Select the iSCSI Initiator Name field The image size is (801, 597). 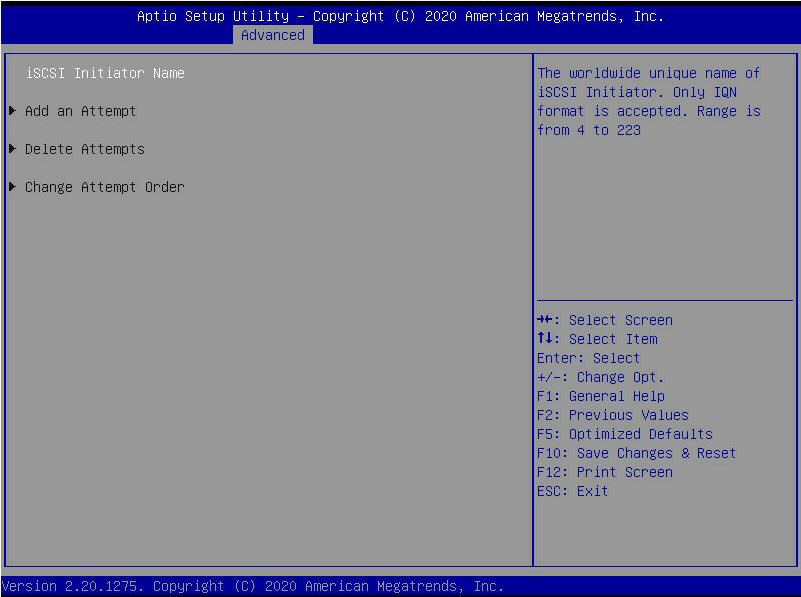pos(105,73)
